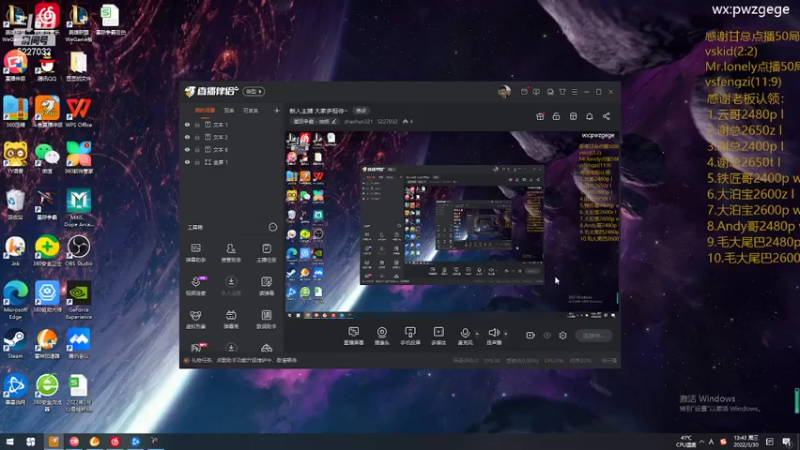Open the 主播任务 streamer tasks tool

[266, 253]
